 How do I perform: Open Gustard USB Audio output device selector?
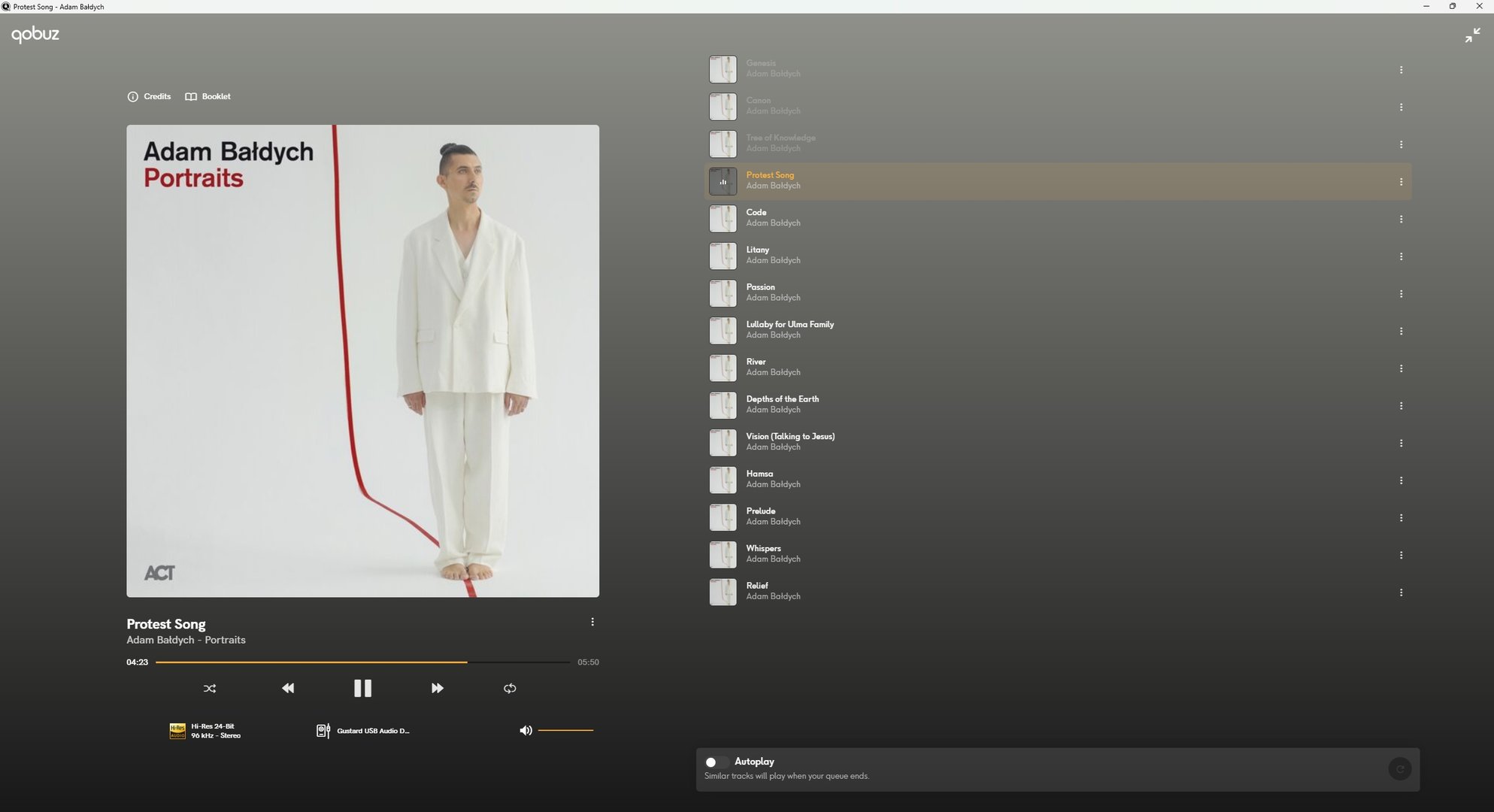[363, 731]
